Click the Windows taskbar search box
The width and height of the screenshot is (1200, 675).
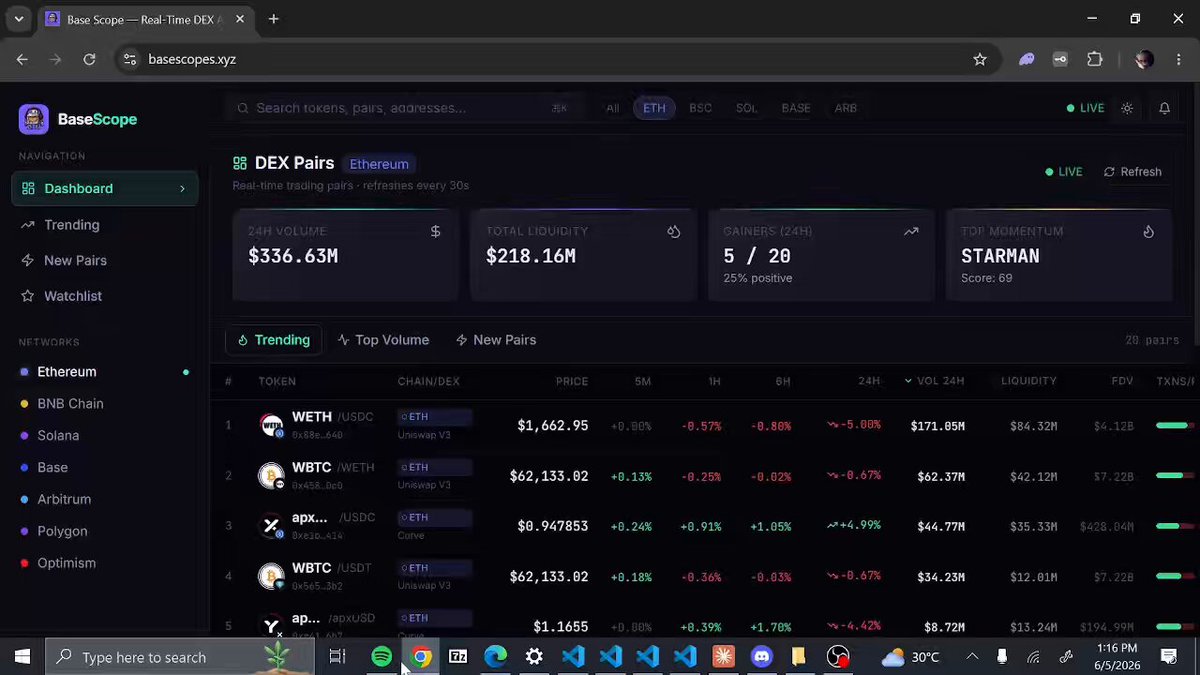[x=180, y=657]
